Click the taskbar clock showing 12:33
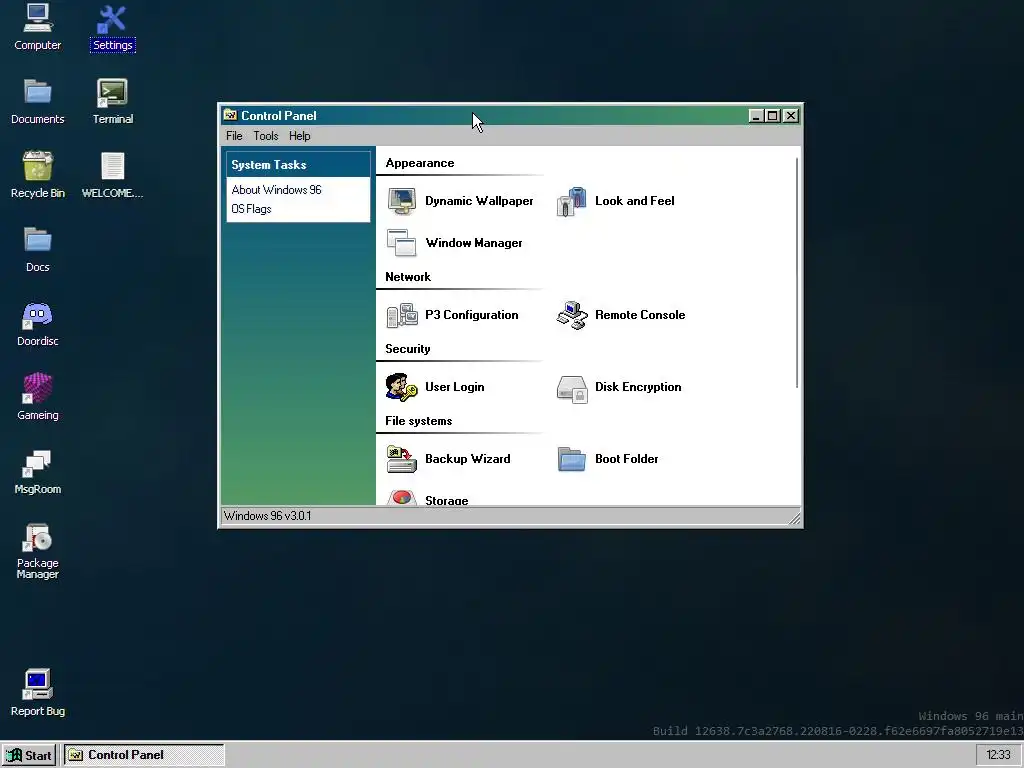 (998, 755)
